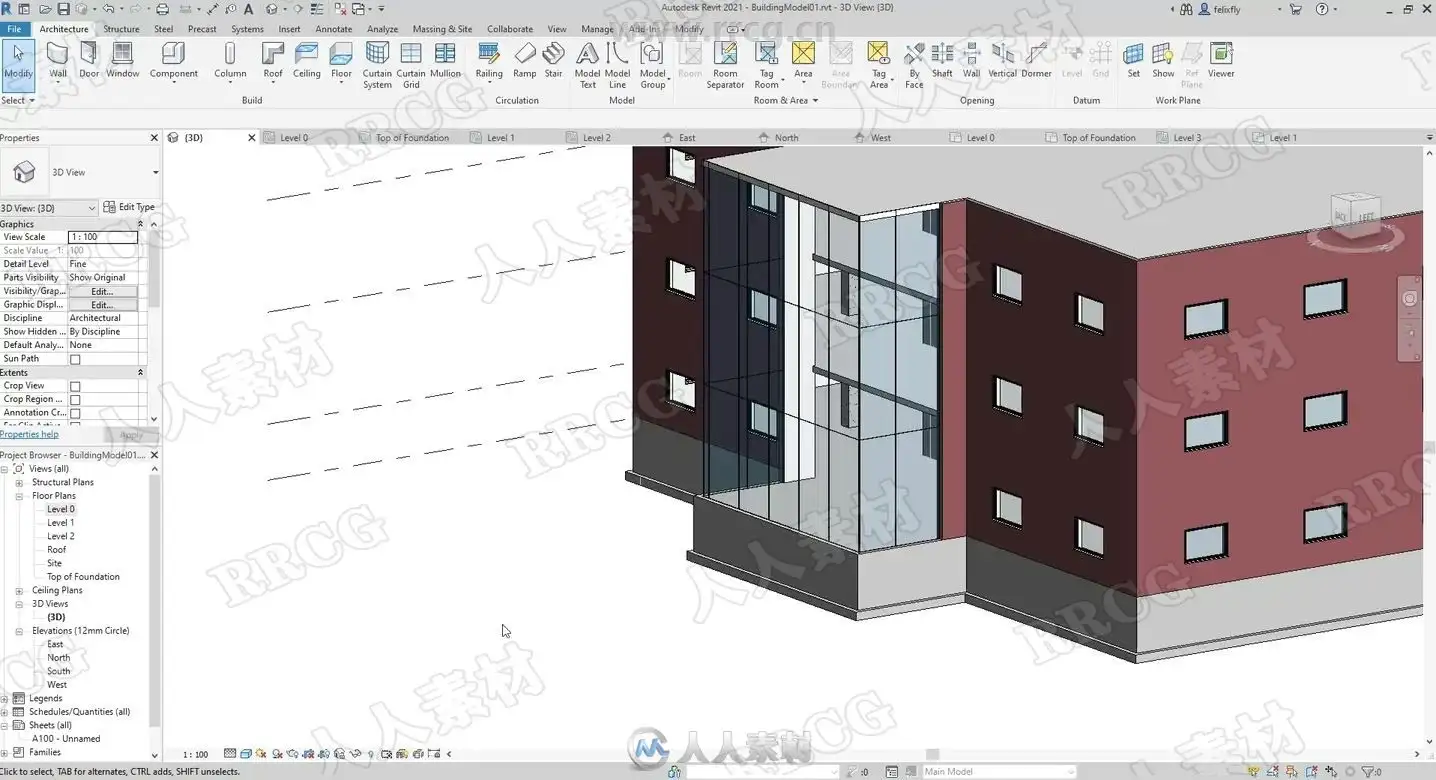This screenshot has height=780, width=1436.
Task: Expand the Ceiling Plans tree node
Action: pyautogui.click(x=19, y=590)
